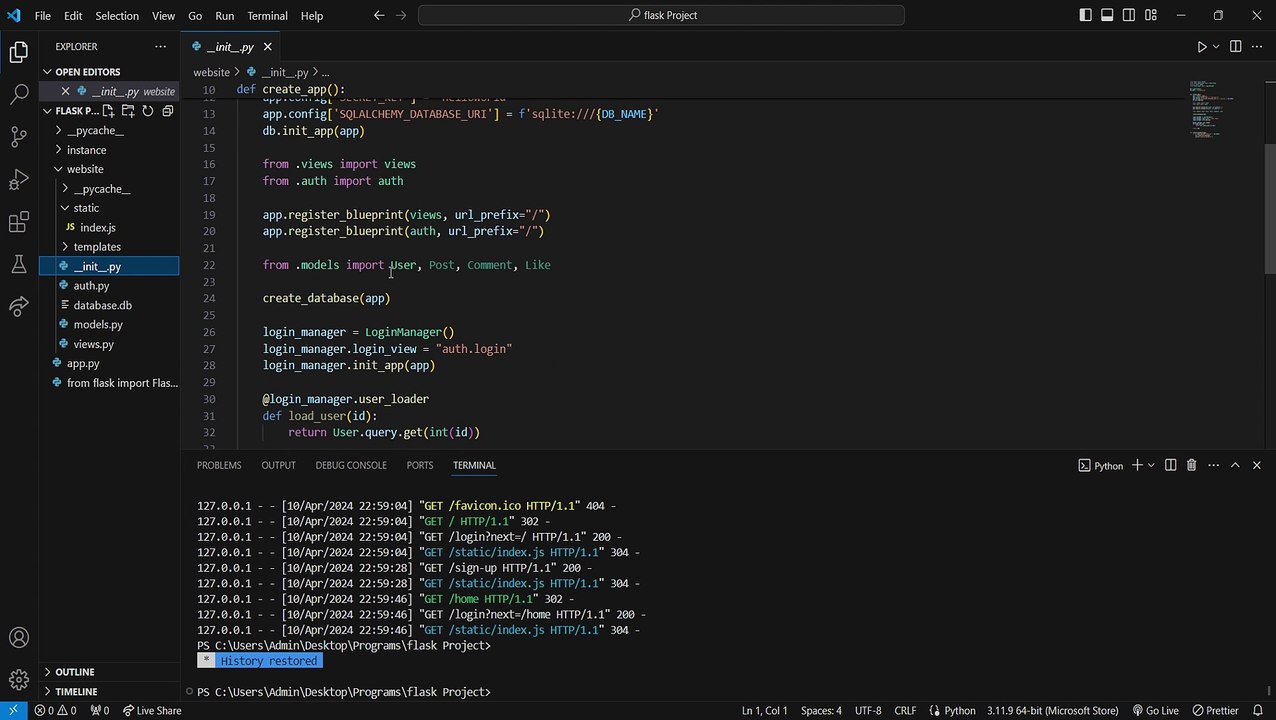Open the Extensions view
This screenshot has height=720, width=1276.
click(19, 222)
